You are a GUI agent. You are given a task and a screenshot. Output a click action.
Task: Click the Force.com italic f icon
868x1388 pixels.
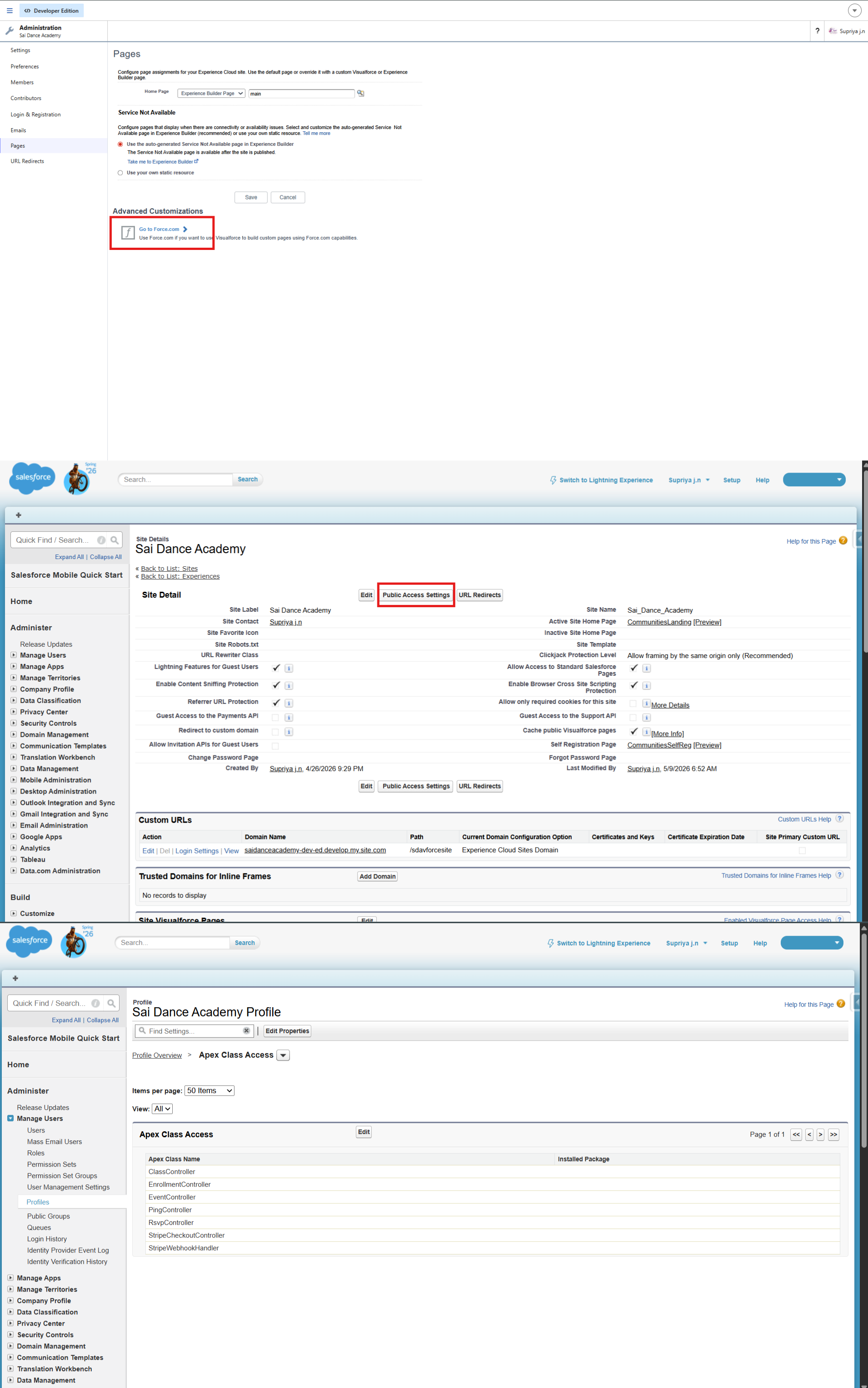tap(127, 233)
